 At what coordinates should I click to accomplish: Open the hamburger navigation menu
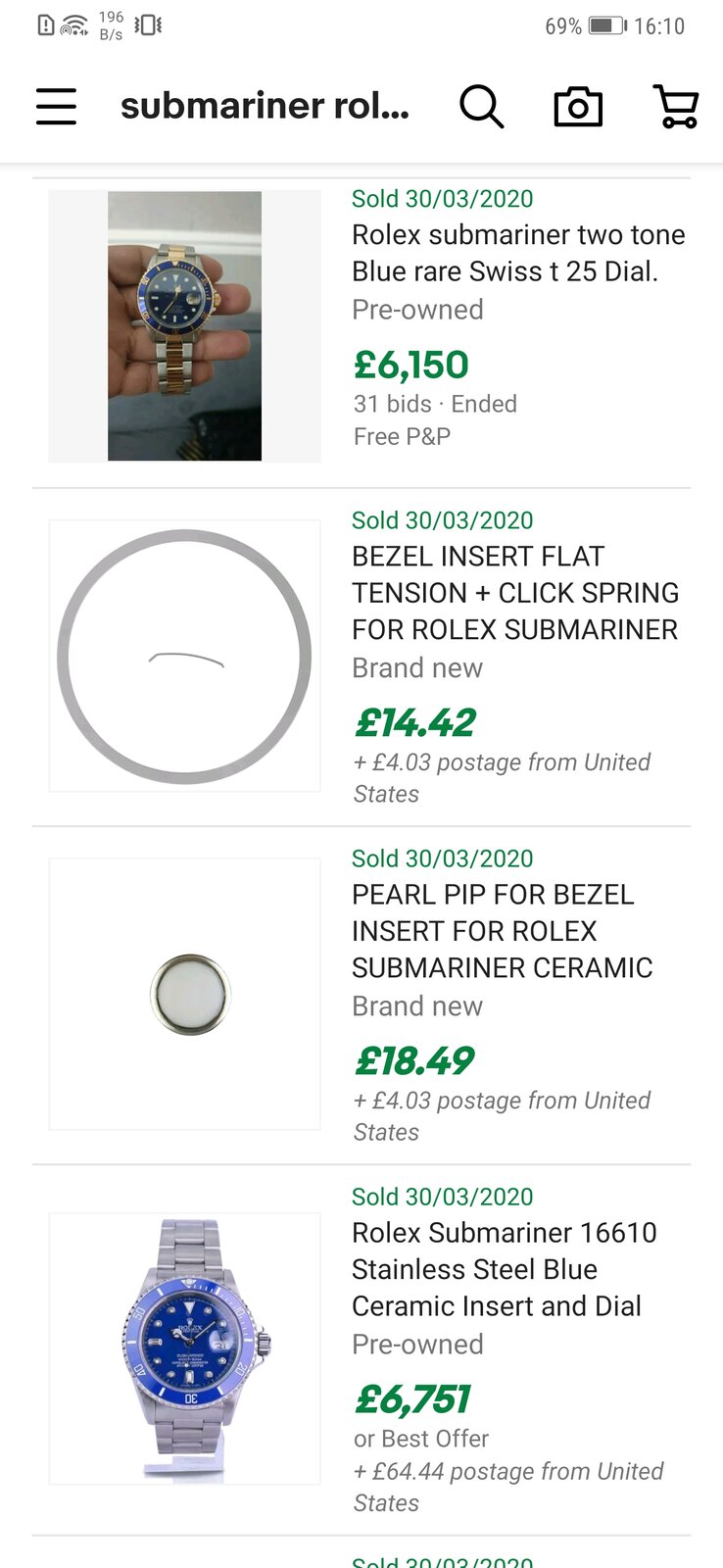pyautogui.click(x=56, y=106)
